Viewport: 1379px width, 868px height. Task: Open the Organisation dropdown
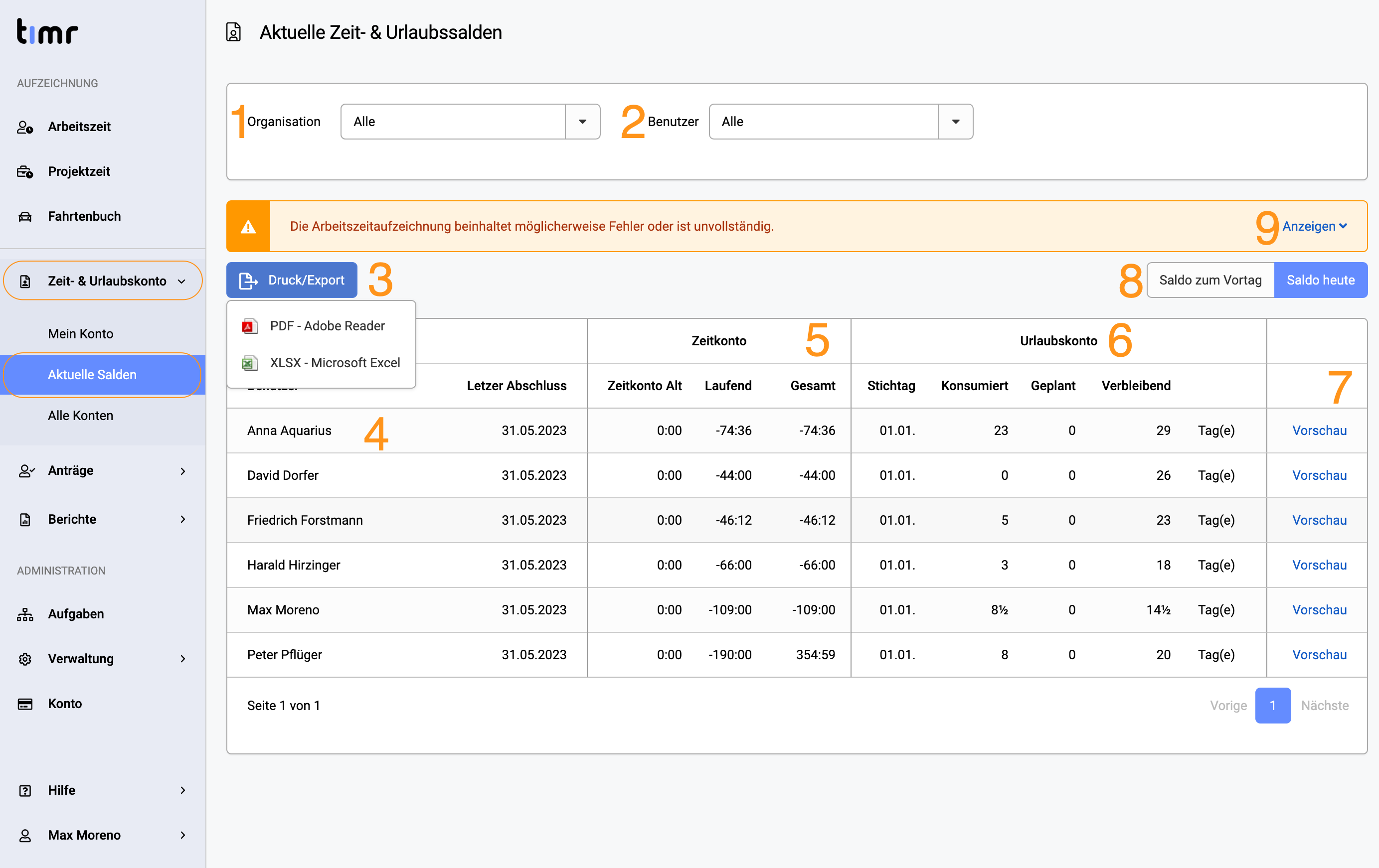[470, 121]
